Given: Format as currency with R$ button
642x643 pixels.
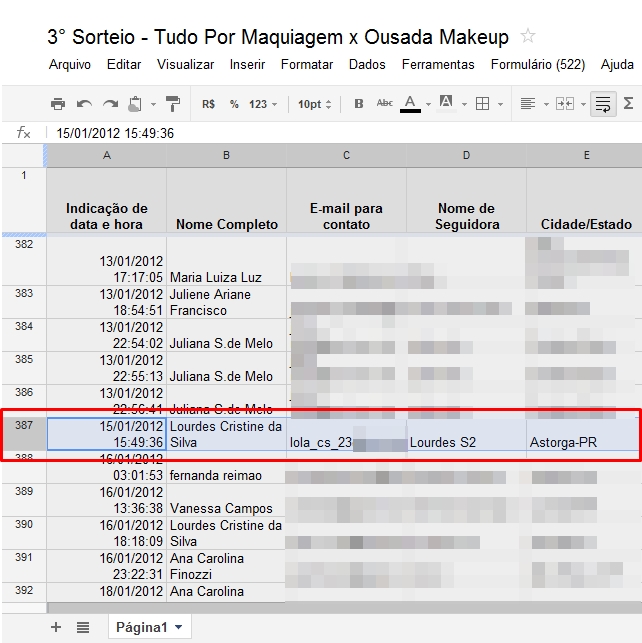Looking at the screenshot, I should coord(208,104).
